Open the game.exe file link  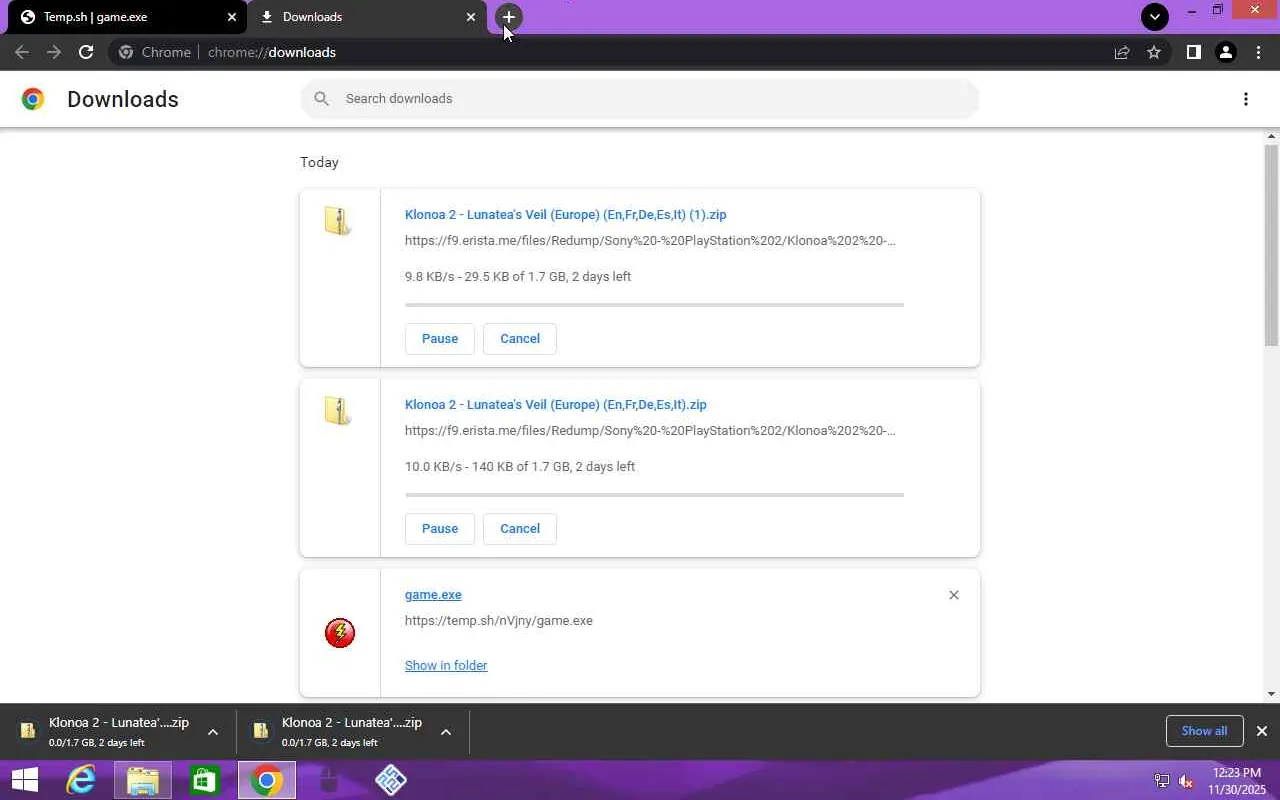pyautogui.click(x=433, y=594)
